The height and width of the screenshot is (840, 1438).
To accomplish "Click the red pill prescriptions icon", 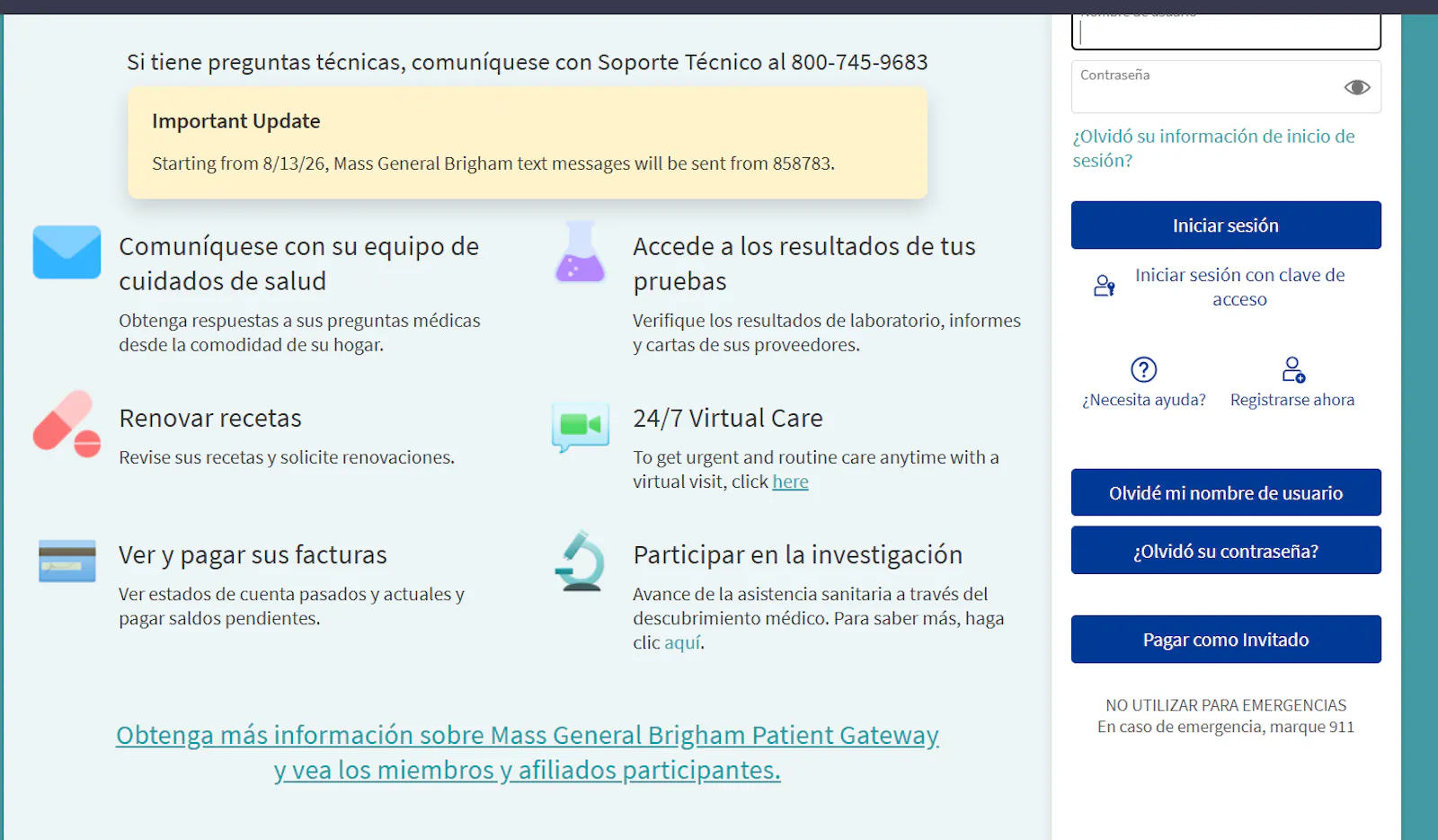I will click(67, 424).
